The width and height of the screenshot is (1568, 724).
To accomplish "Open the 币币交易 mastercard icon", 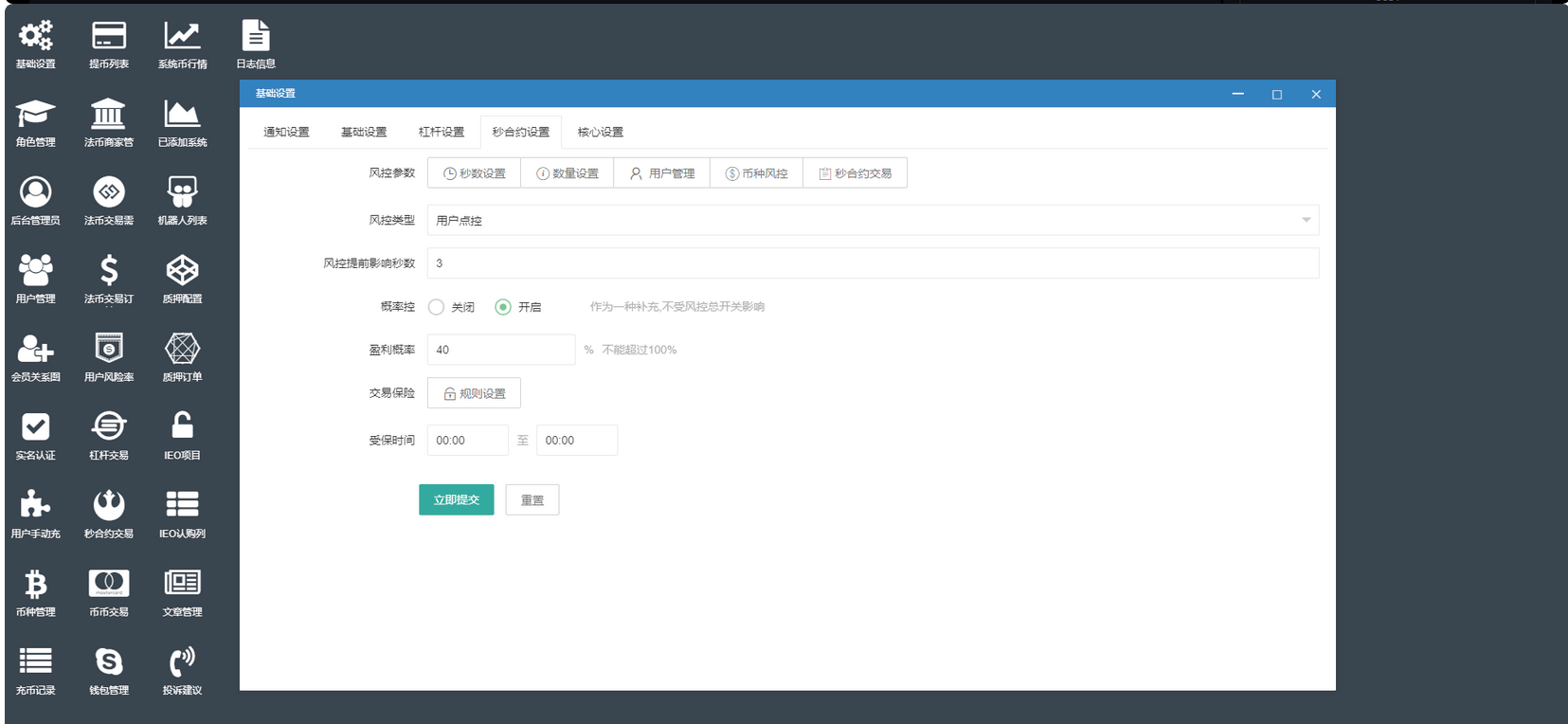I will coord(109,584).
